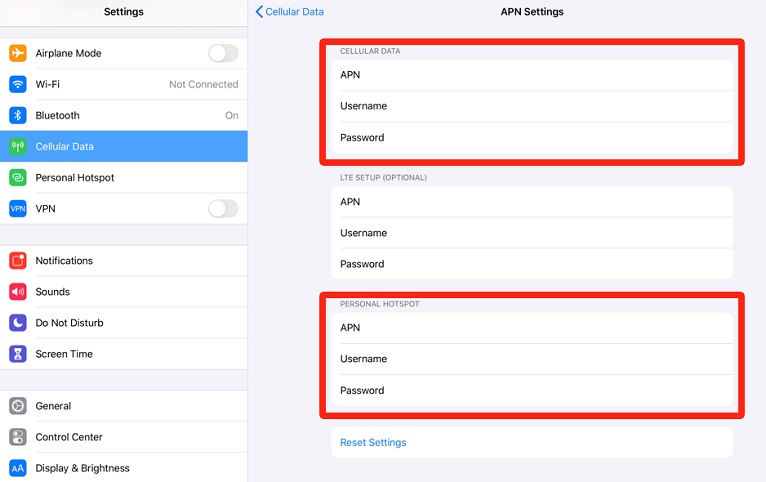Click the Notifications red icon

(x=18, y=261)
